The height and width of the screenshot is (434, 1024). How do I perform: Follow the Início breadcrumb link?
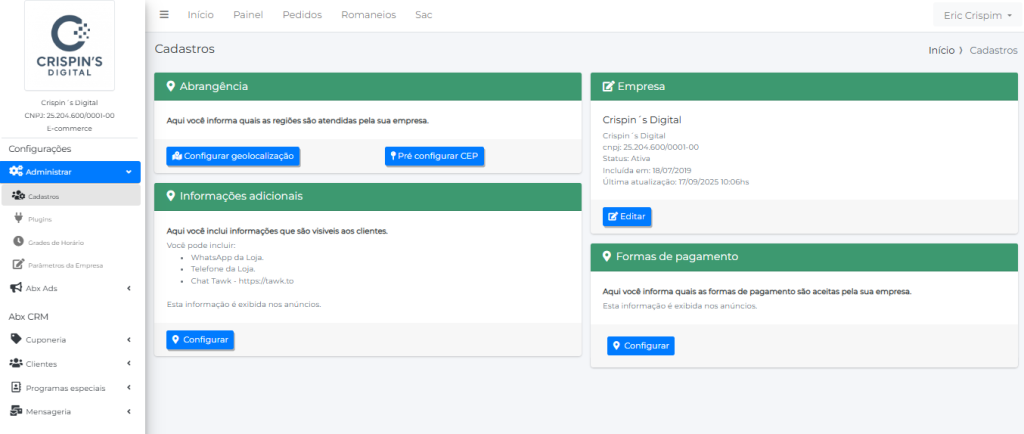(x=940, y=49)
